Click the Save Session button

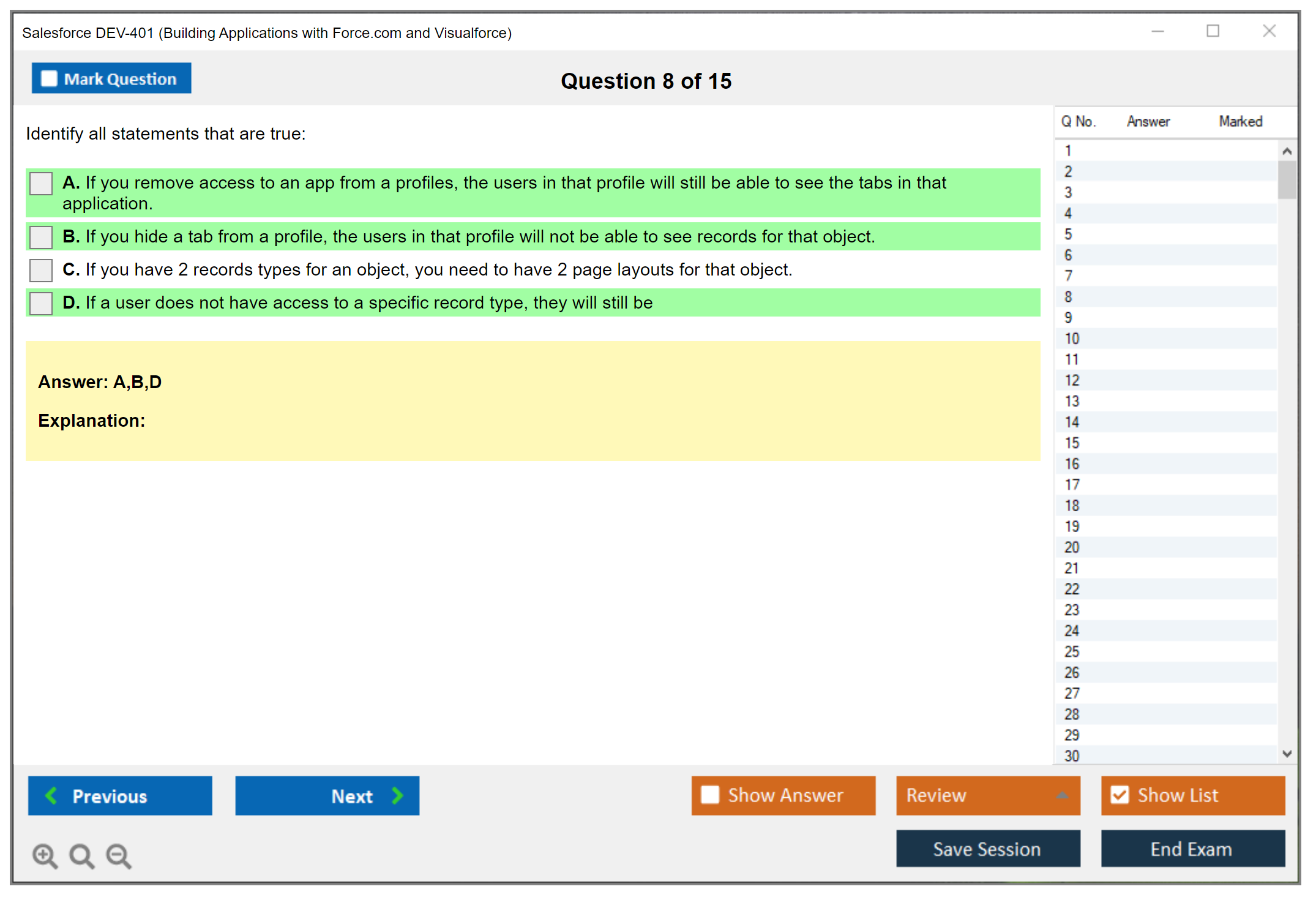click(x=987, y=849)
